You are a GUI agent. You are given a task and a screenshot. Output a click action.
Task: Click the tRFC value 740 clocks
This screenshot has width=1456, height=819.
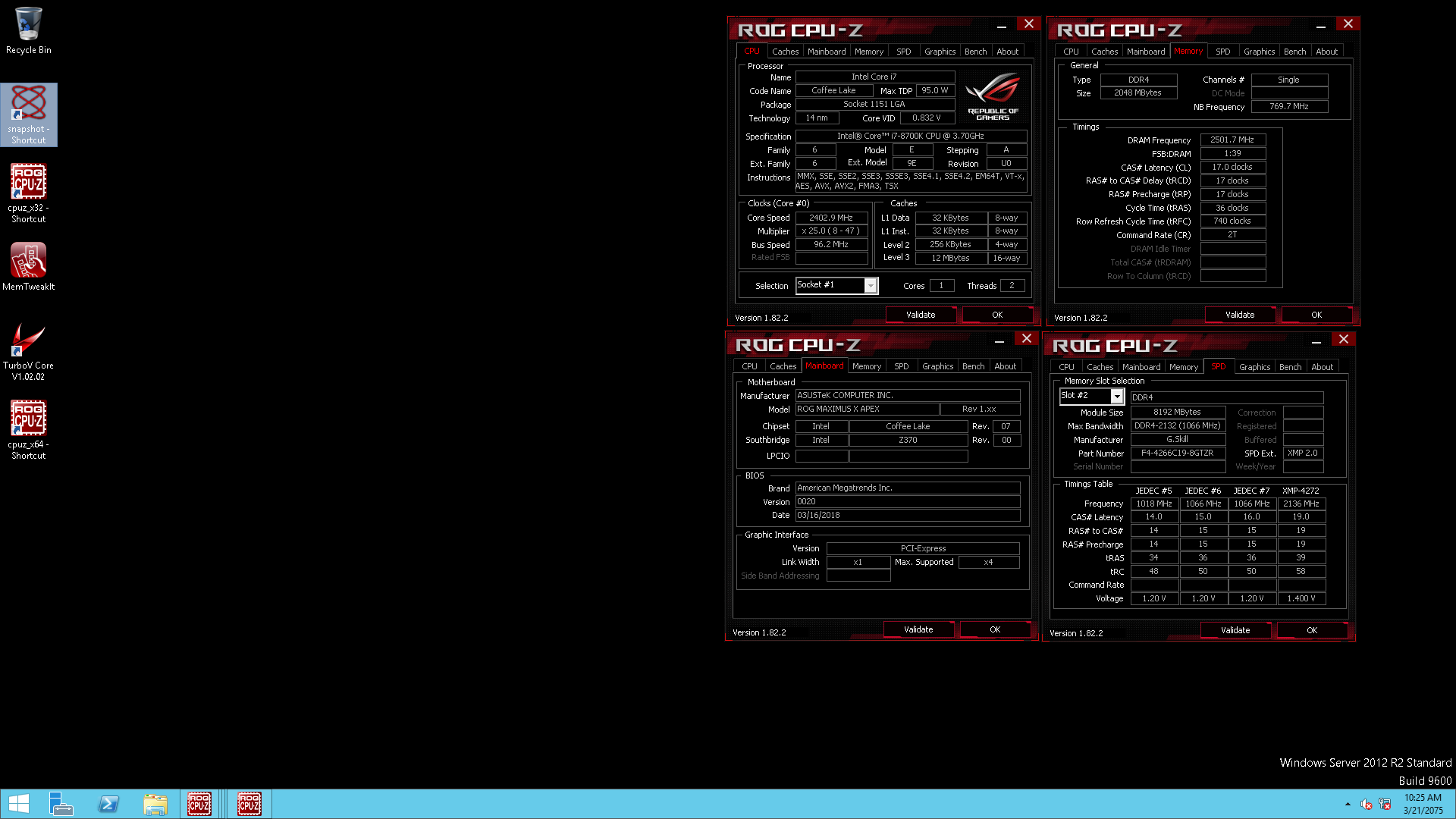(x=1232, y=221)
